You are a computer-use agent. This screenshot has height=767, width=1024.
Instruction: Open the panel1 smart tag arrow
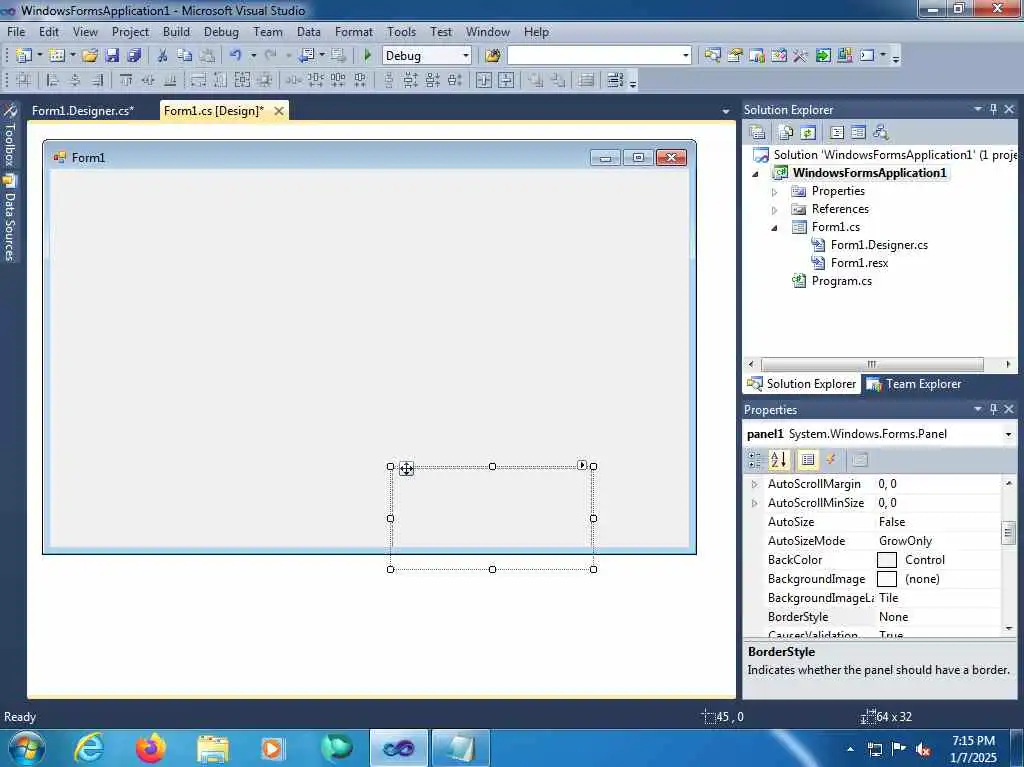pos(582,465)
